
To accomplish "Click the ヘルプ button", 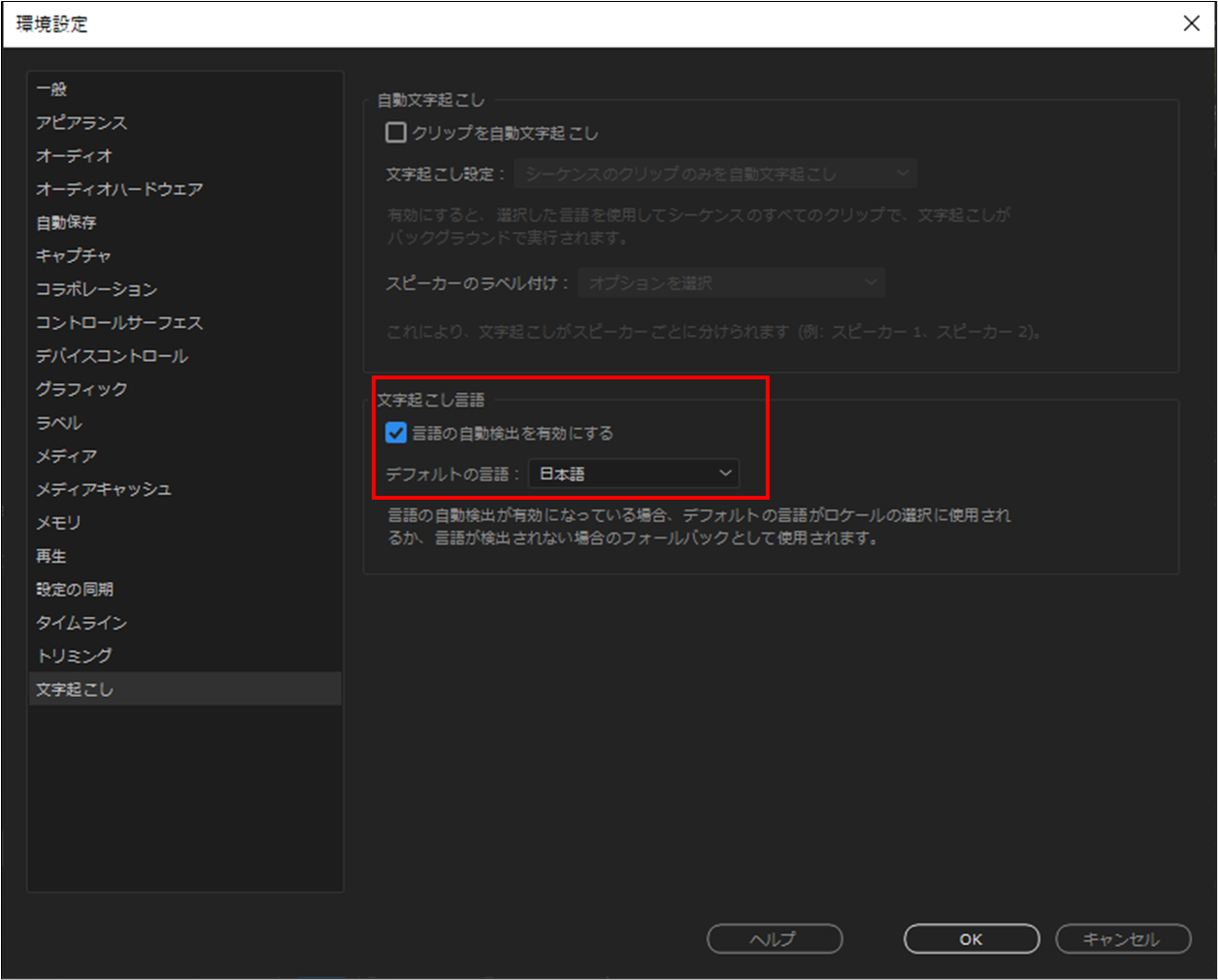I will (x=774, y=939).
